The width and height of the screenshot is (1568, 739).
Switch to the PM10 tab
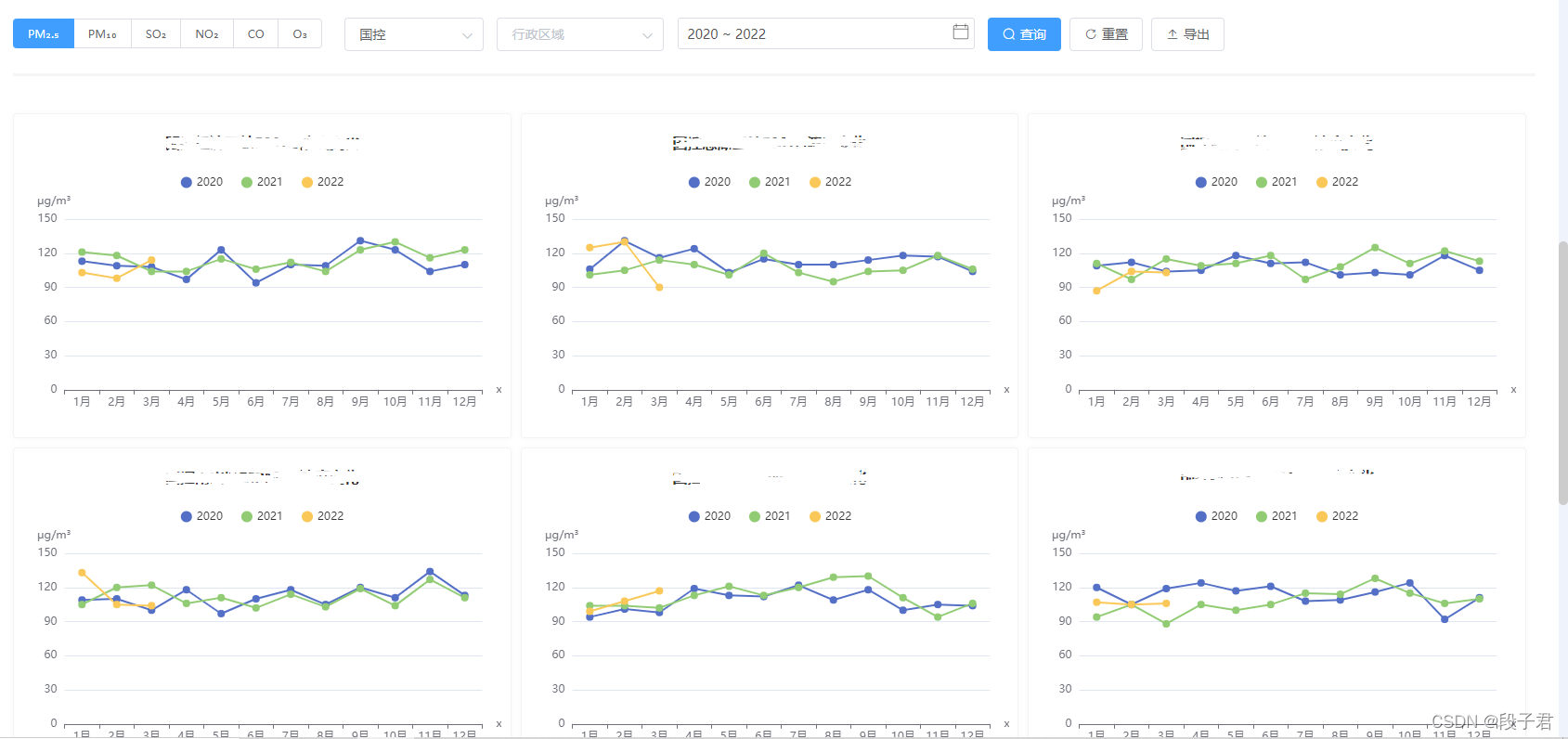coord(102,34)
